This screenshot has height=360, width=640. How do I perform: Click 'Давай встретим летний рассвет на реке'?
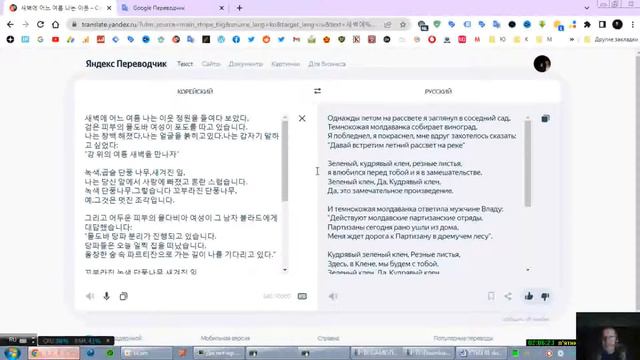coord(397,145)
